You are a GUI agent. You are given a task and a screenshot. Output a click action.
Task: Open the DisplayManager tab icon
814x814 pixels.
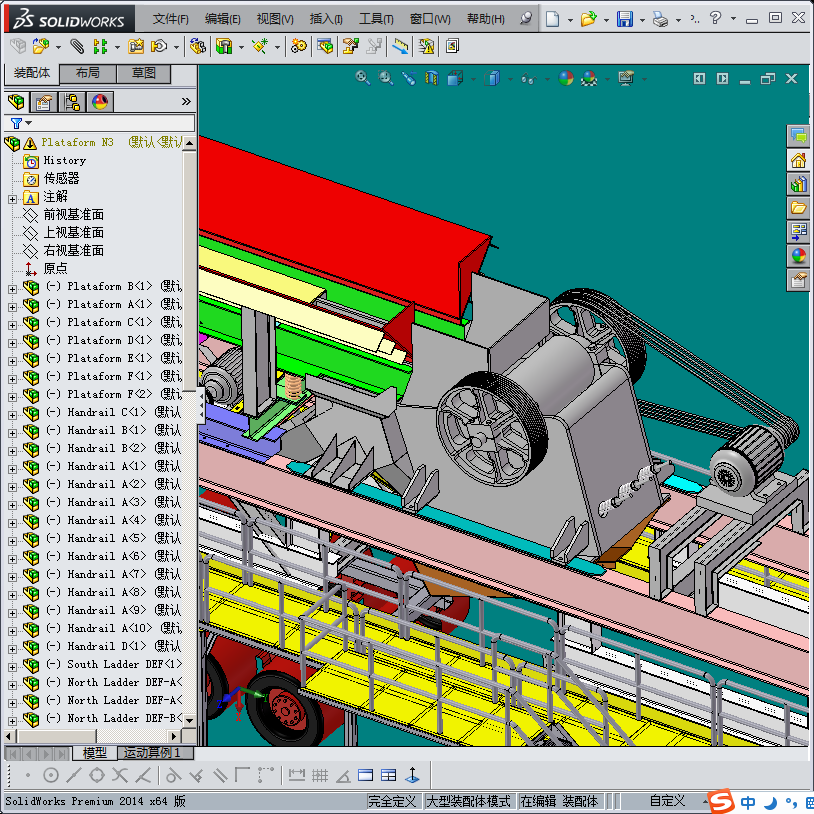pyautogui.click(x=99, y=101)
